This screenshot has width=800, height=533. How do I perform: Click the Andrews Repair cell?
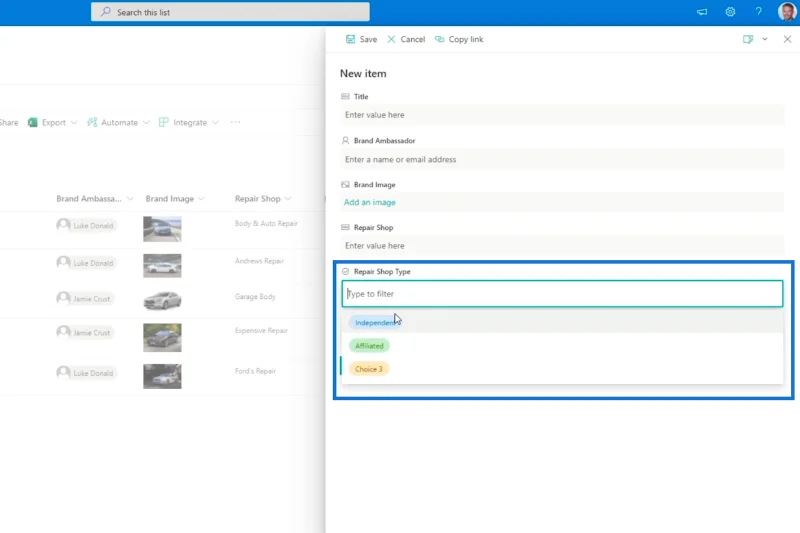[x=259, y=261]
